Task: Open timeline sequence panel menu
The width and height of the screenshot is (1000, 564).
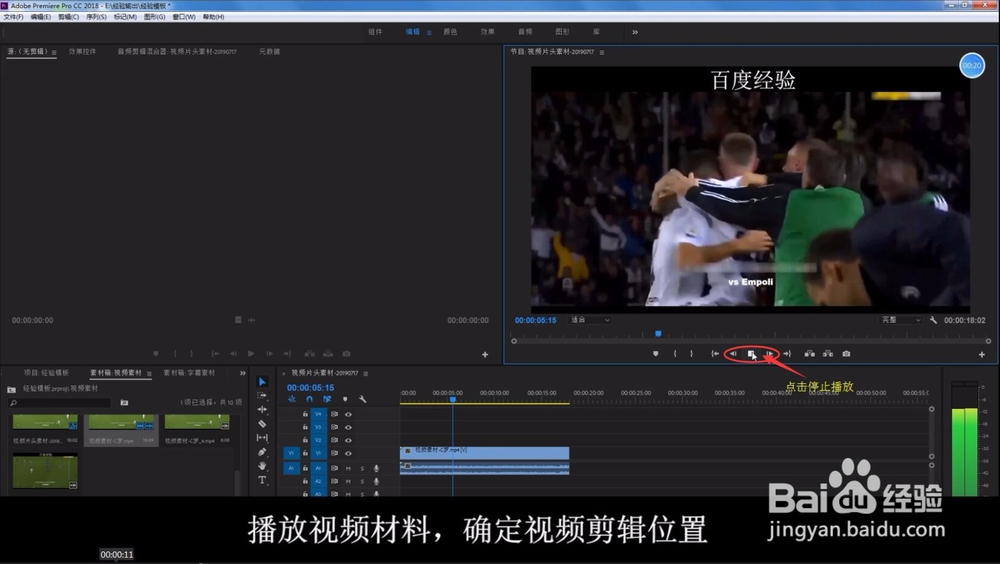Action: [365, 373]
